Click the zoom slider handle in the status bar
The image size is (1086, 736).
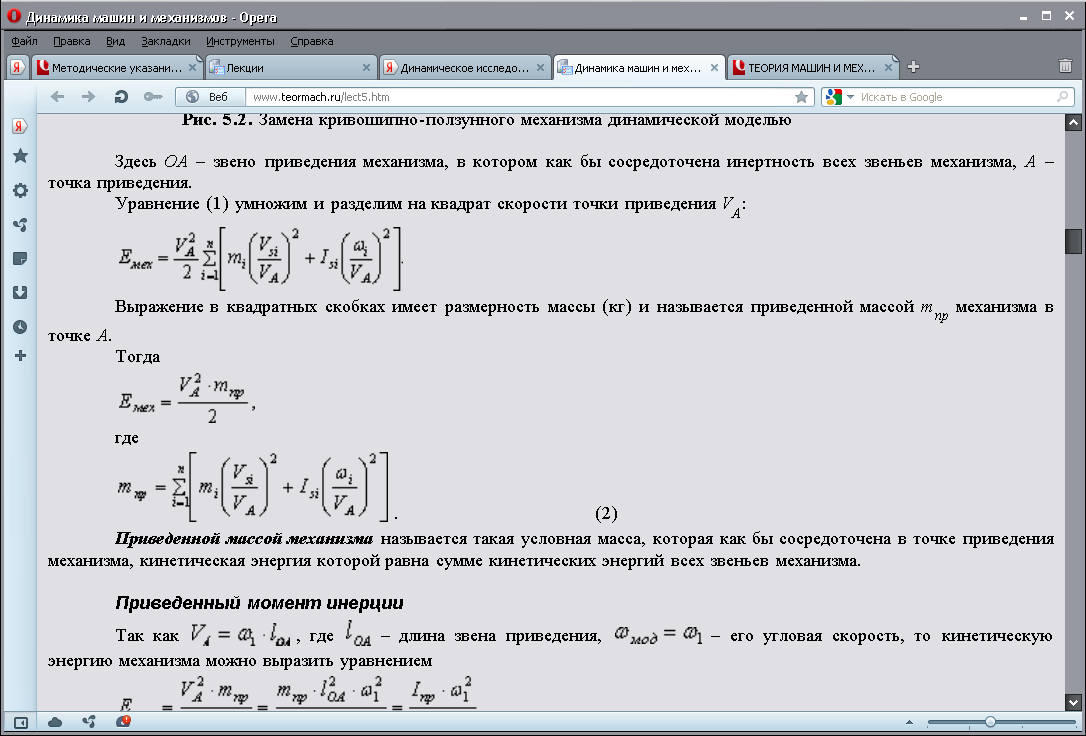[990, 722]
